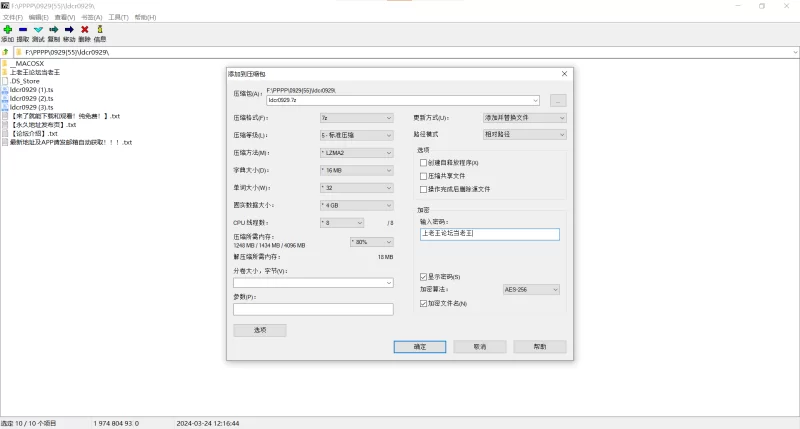Image resolution: width=800 pixels, height=429 pixels.
Task: Expand the compression level (压缩等级) dropdown
Action: click(x=356, y=135)
